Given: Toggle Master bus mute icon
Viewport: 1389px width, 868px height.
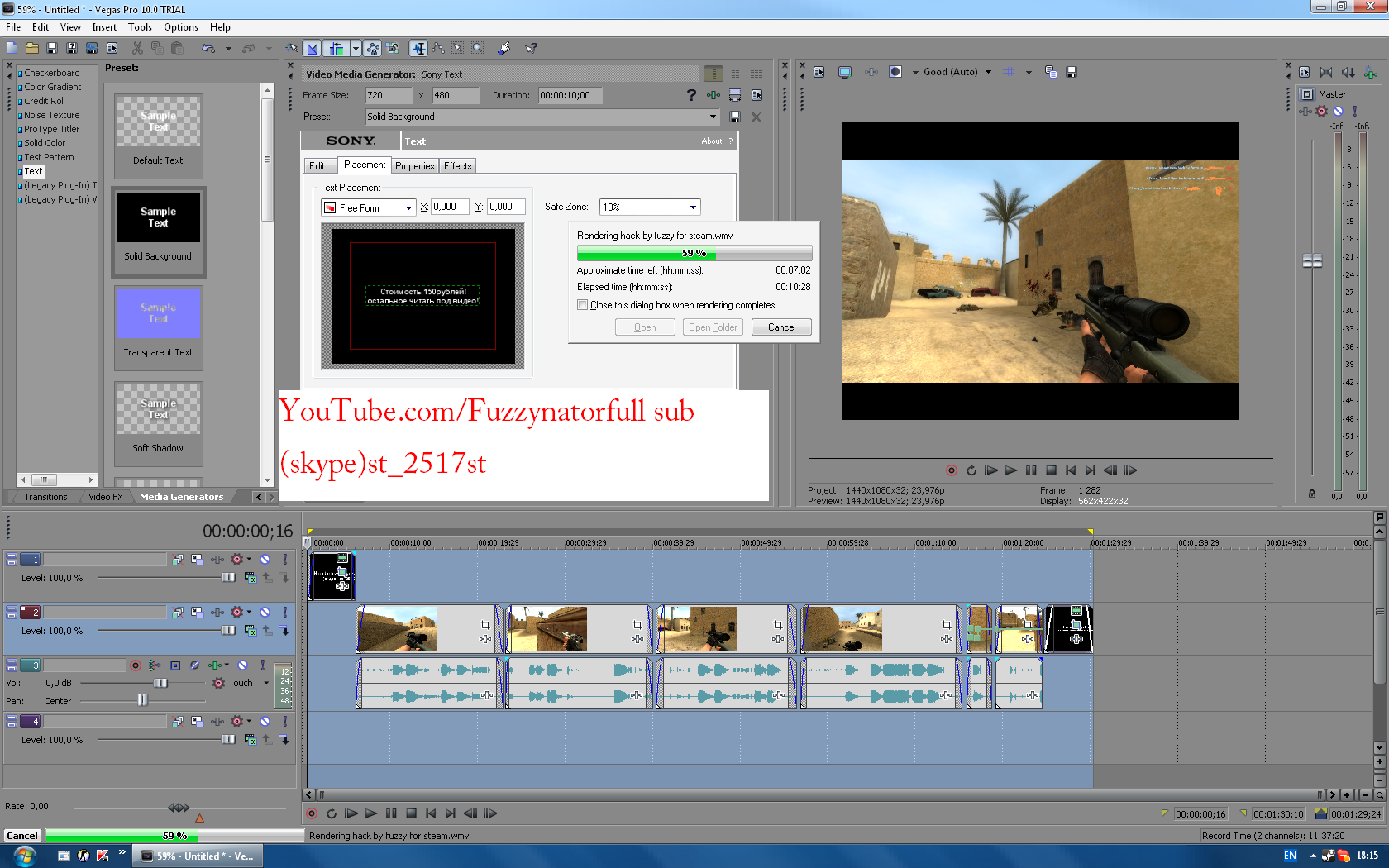Looking at the screenshot, I should tap(1338, 111).
